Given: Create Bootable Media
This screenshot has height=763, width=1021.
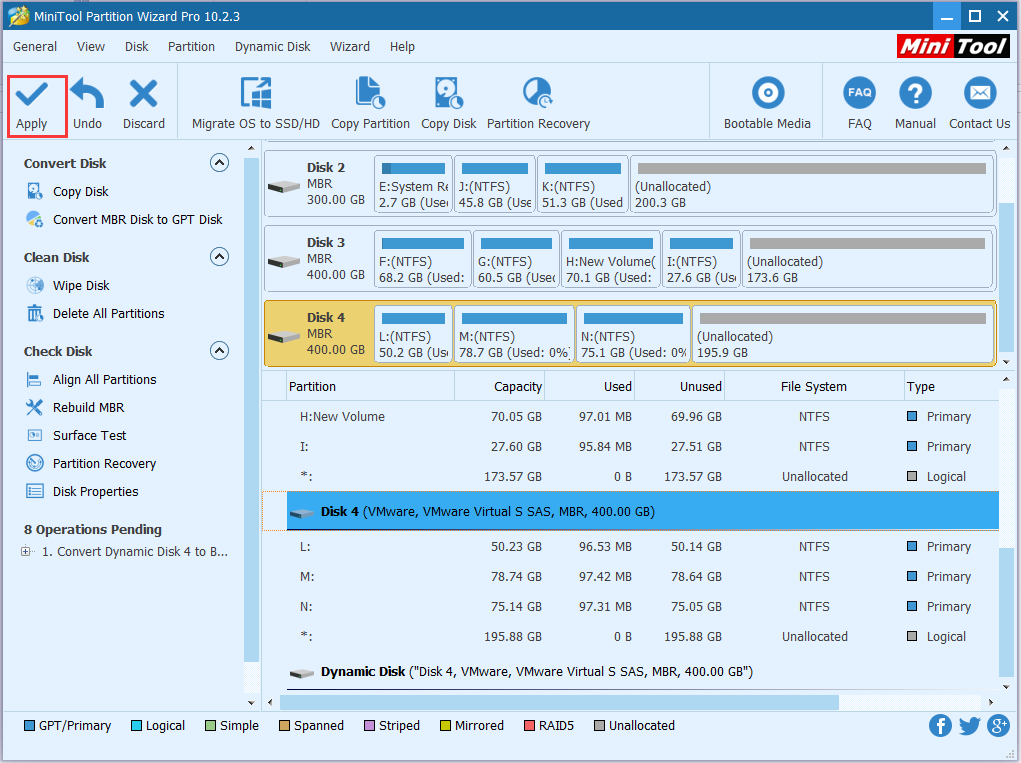Looking at the screenshot, I should point(767,106).
